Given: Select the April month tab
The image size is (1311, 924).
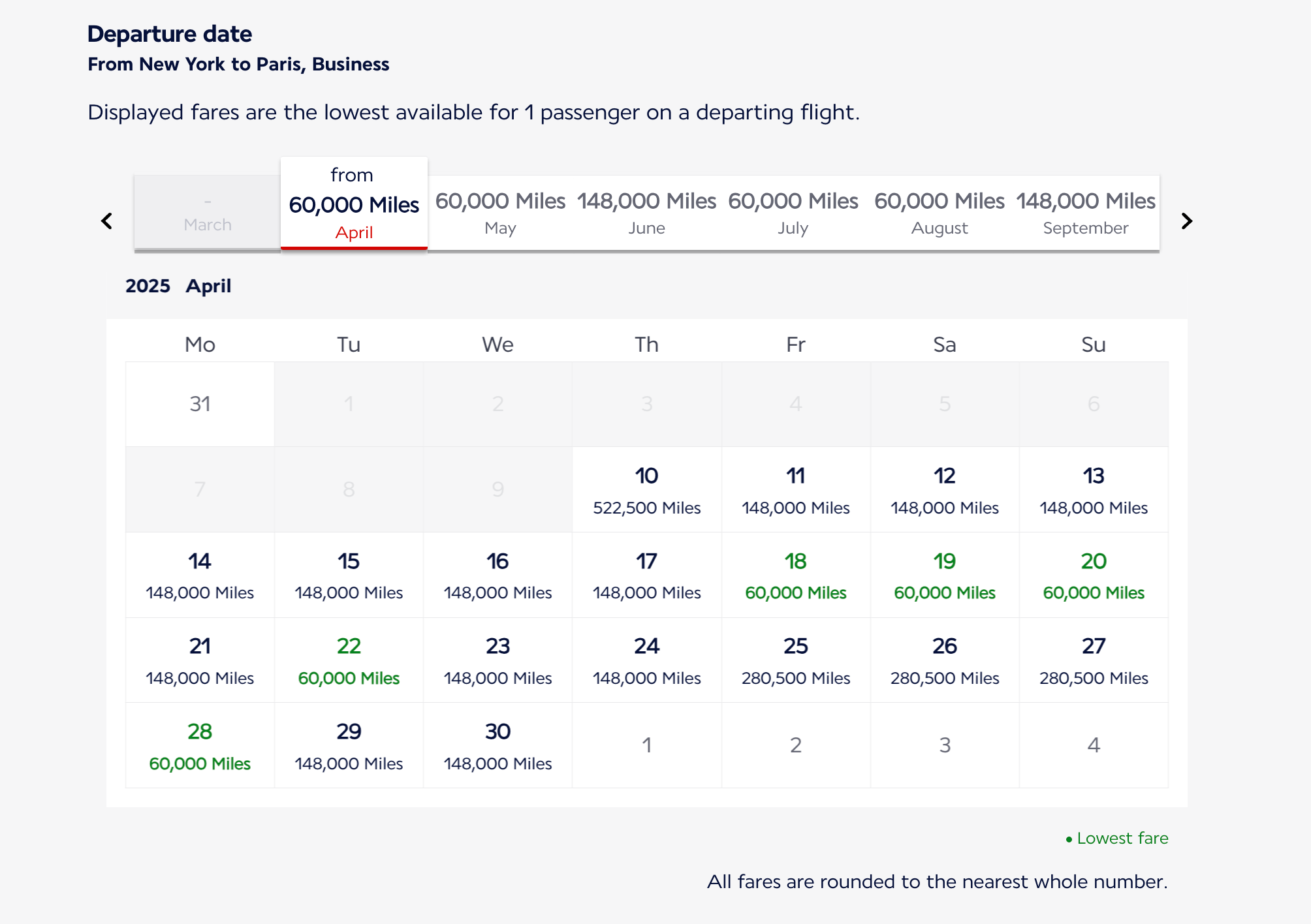Looking at the screenshot, I should pyautogui.click(x=354, y=205).
